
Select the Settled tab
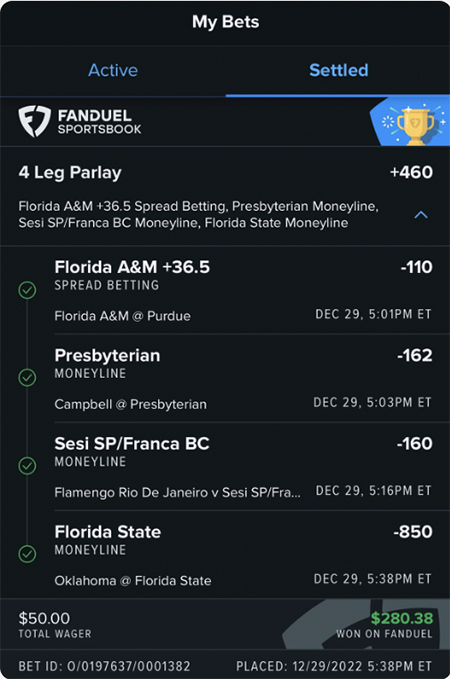point(339,70)
